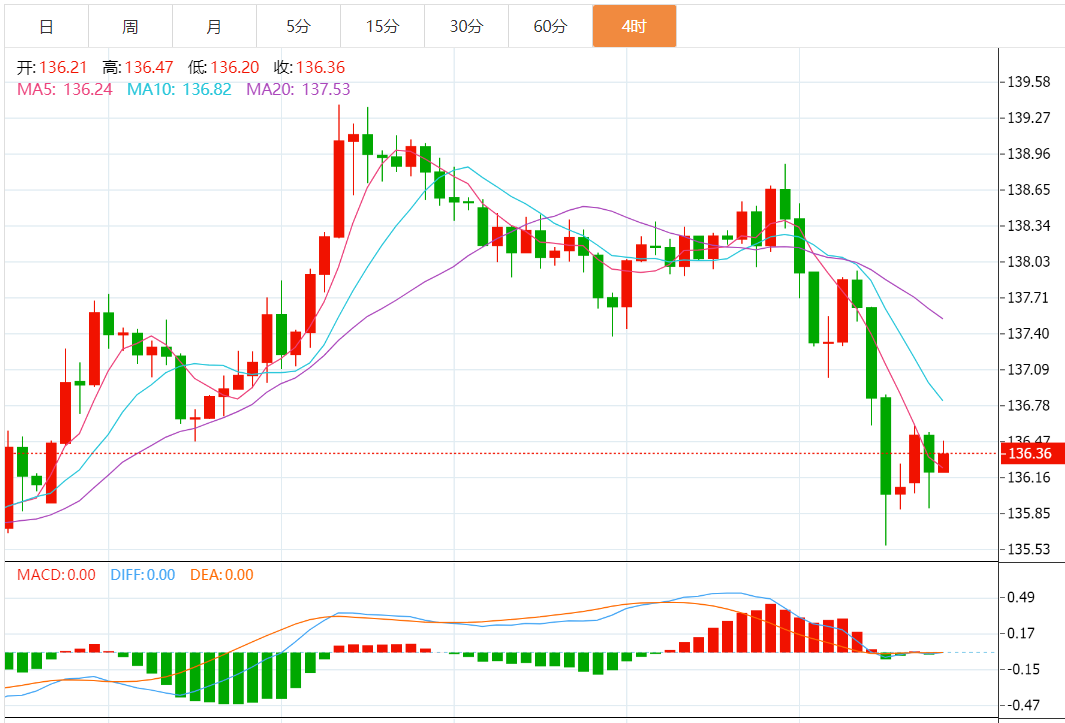
Task: Click the MACD: 0.00 indicator label
Action: (x=56, y=575)
